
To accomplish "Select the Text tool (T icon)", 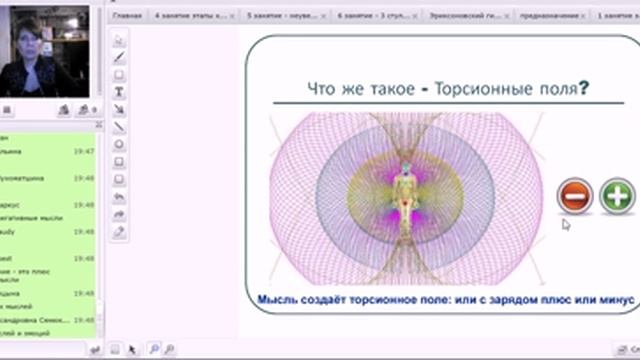I will tap(119, 92).
